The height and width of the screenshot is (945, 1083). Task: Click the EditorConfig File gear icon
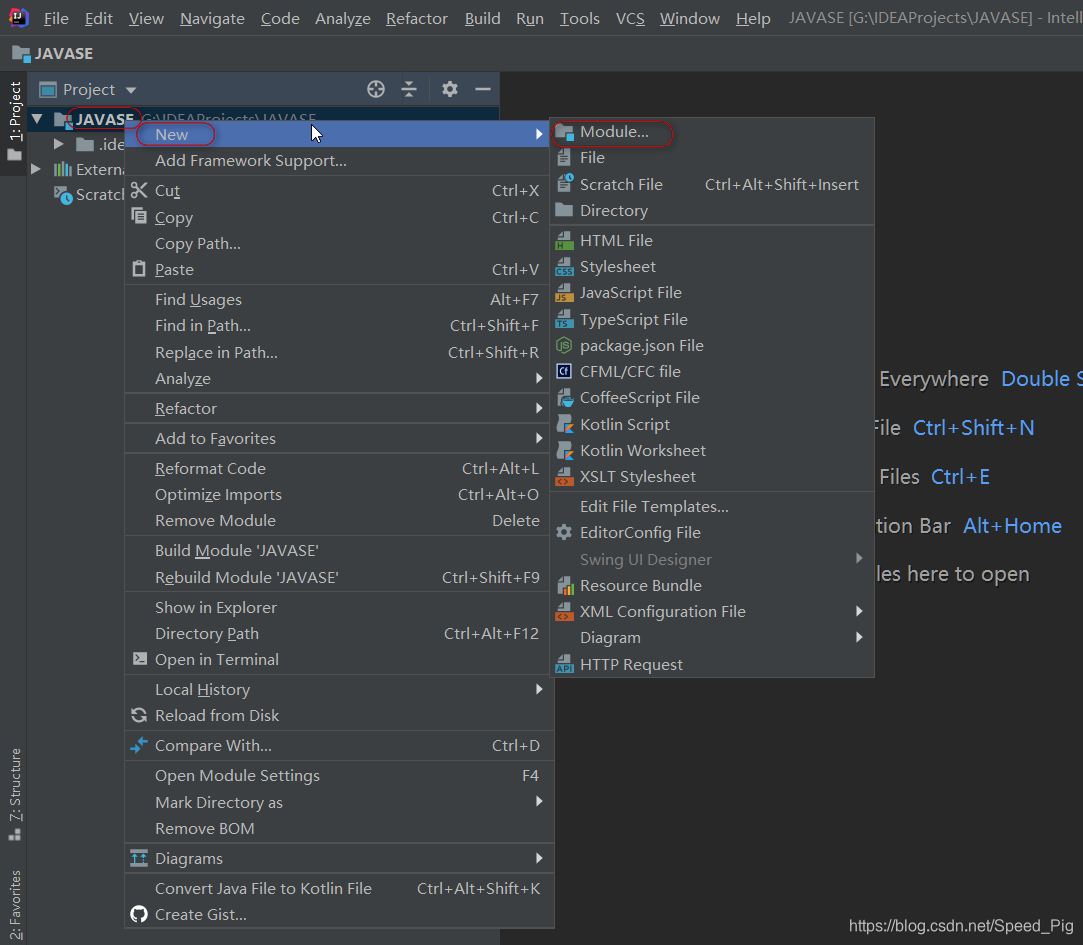pyautogui.click(x=564, y=532)
